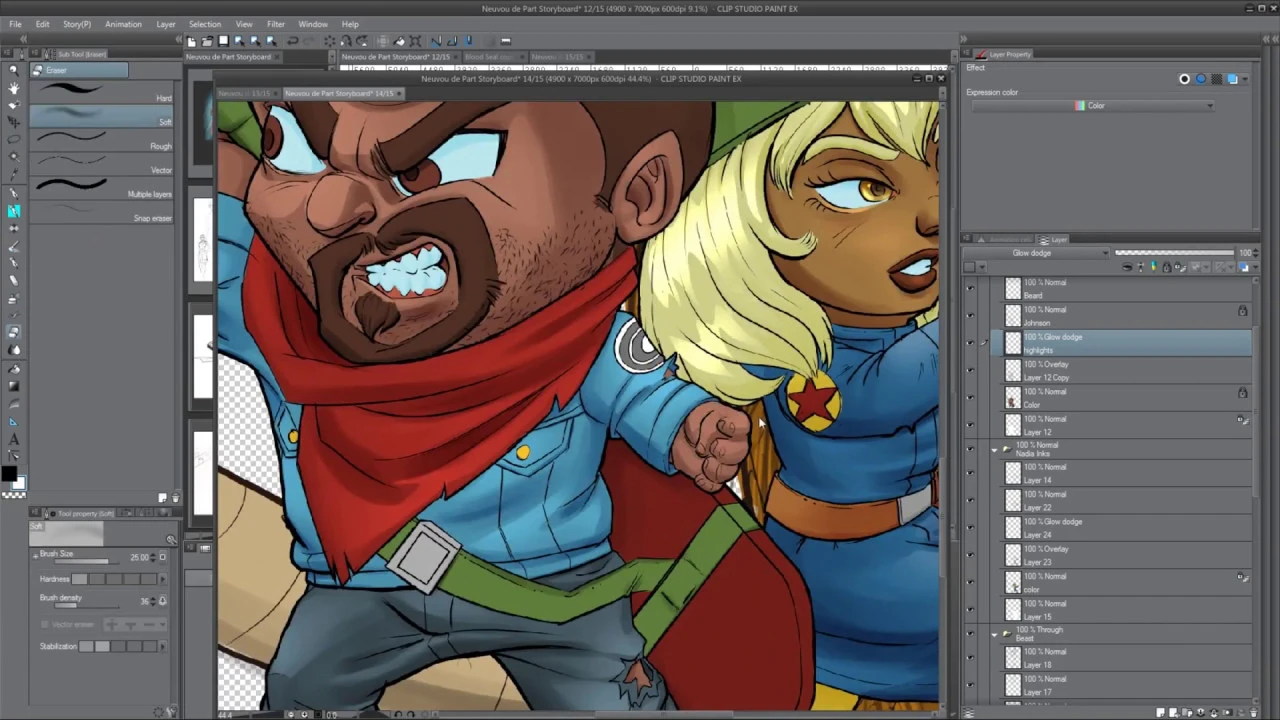Click the Rotate right icon in command bar
1280x720 pixels.
tap(345, 41)
